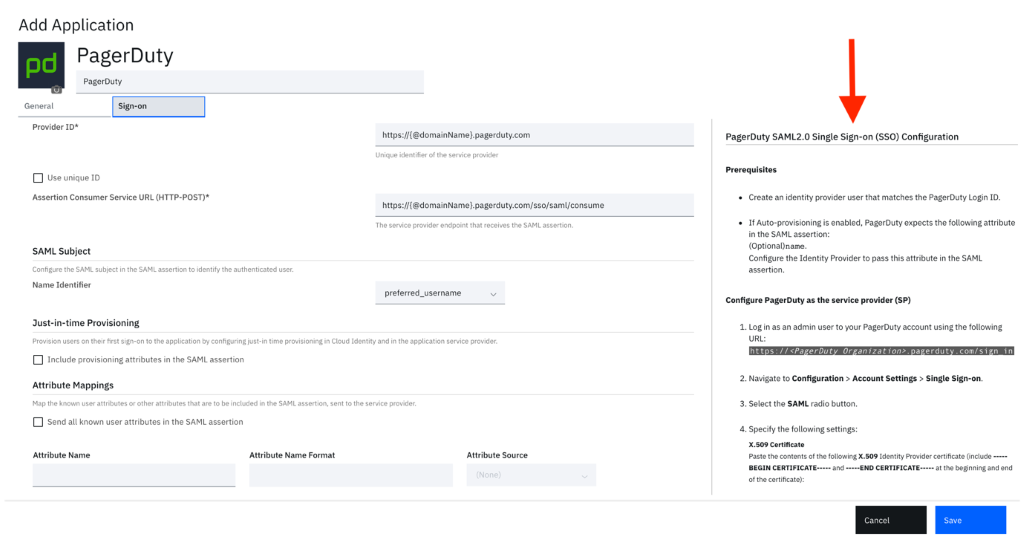Click the Add Application title
1024x543 pixels.
[76, 25]
